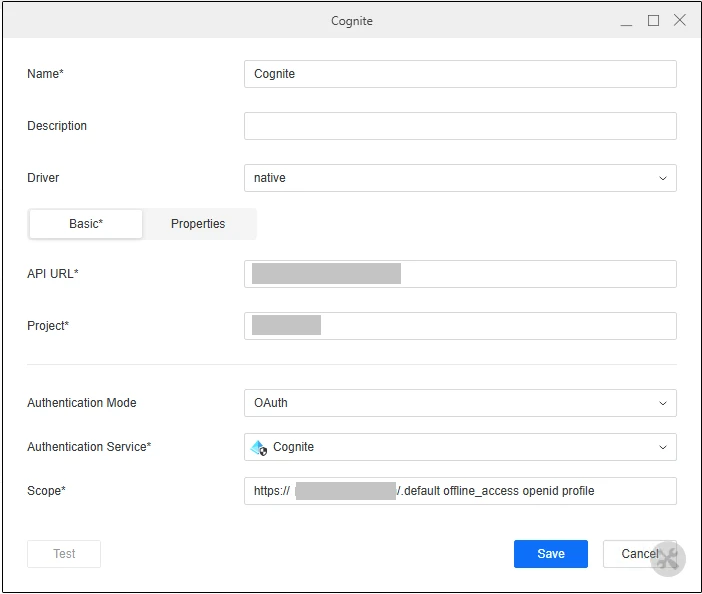Maximize the Cognite dialog window

(653, 21)
